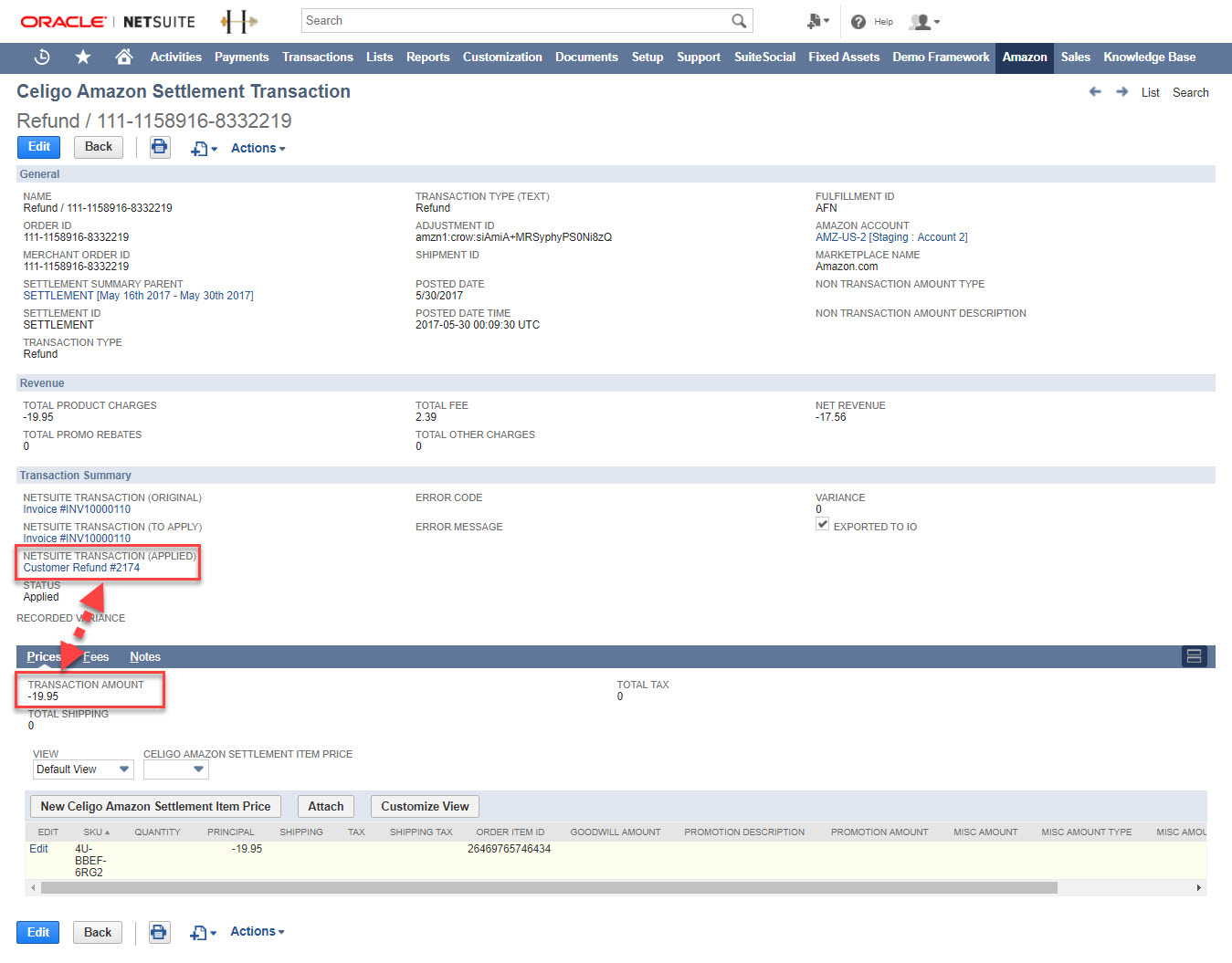This screenshot has width=1232, height=963.
Task: Open the Shortcuts star icon
Action: [83, 58]
